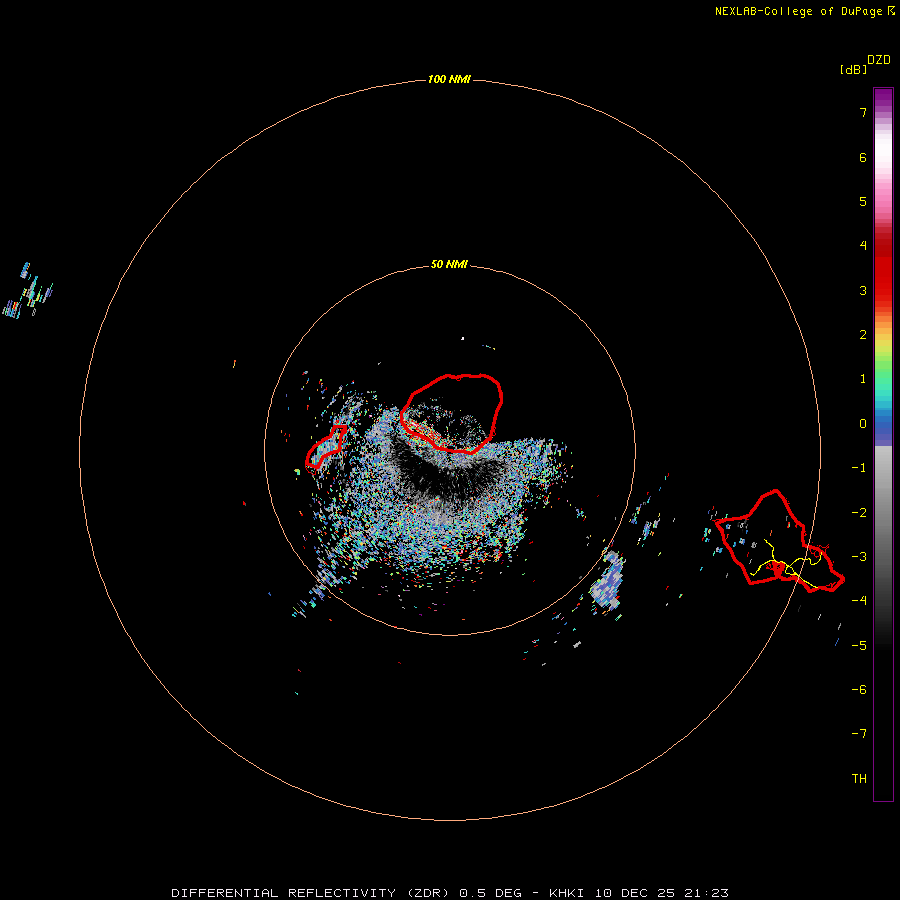Click the [dB] units label

click(x=853, y=69)
